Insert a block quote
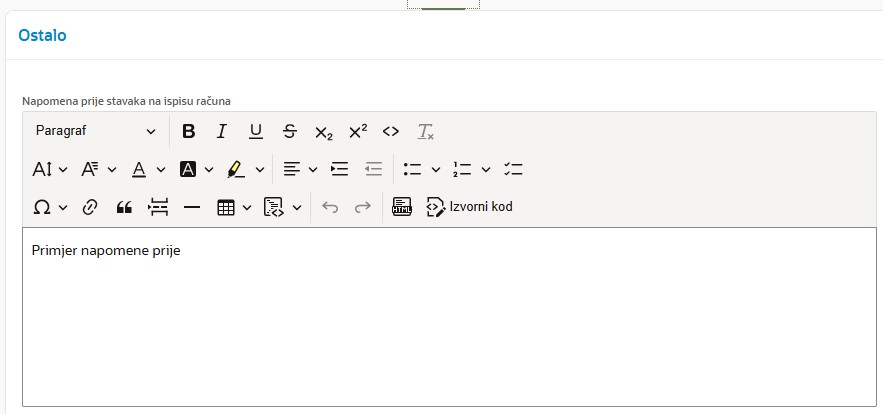The image size is (883, 414). [x=124, y=207]
